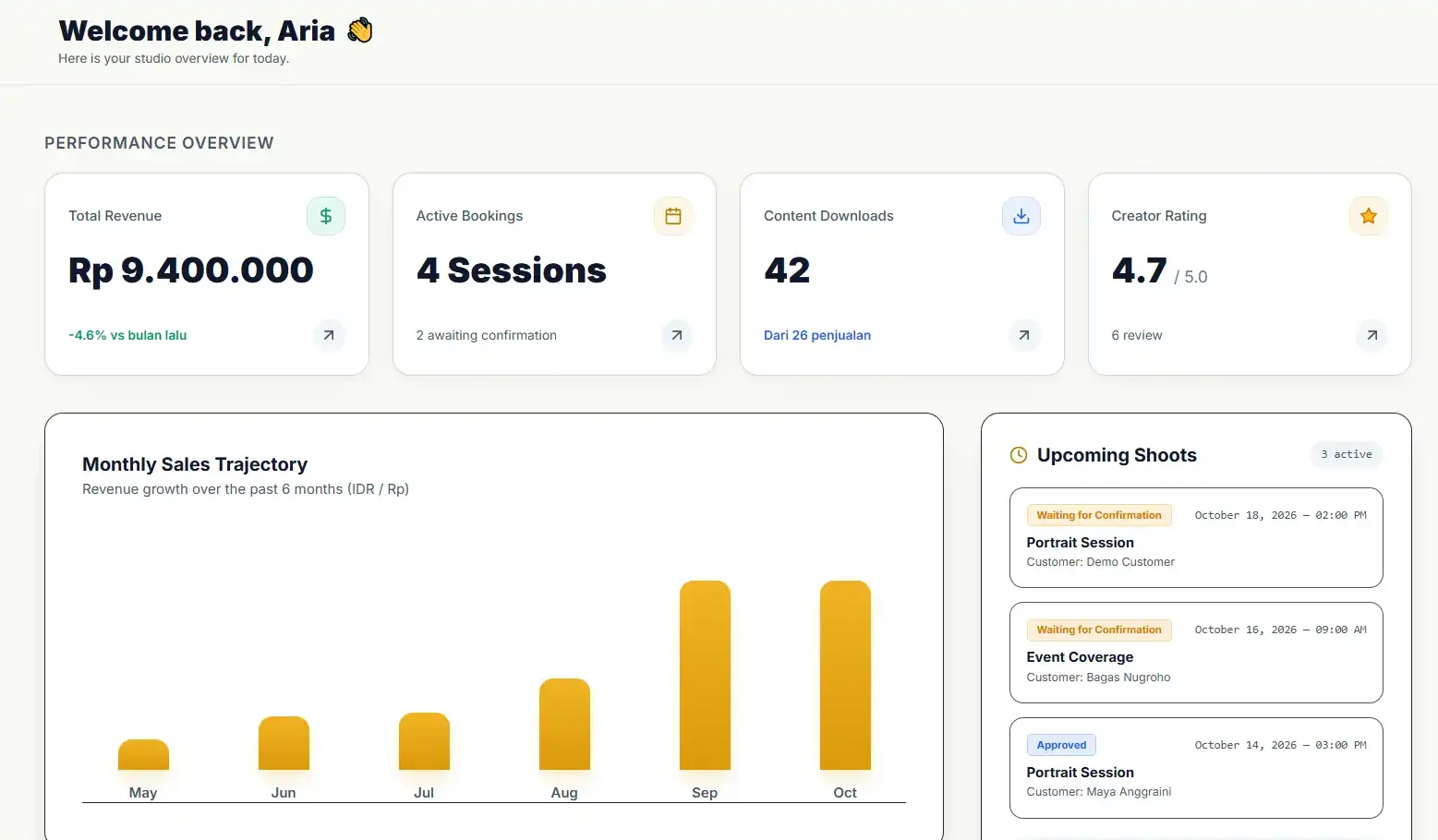Image resolution: width=1438 pixels, height=840 pixels.
Task: Click the Dari 26 penjualan link
Action: pyautogui.click(x=817, y=335)
